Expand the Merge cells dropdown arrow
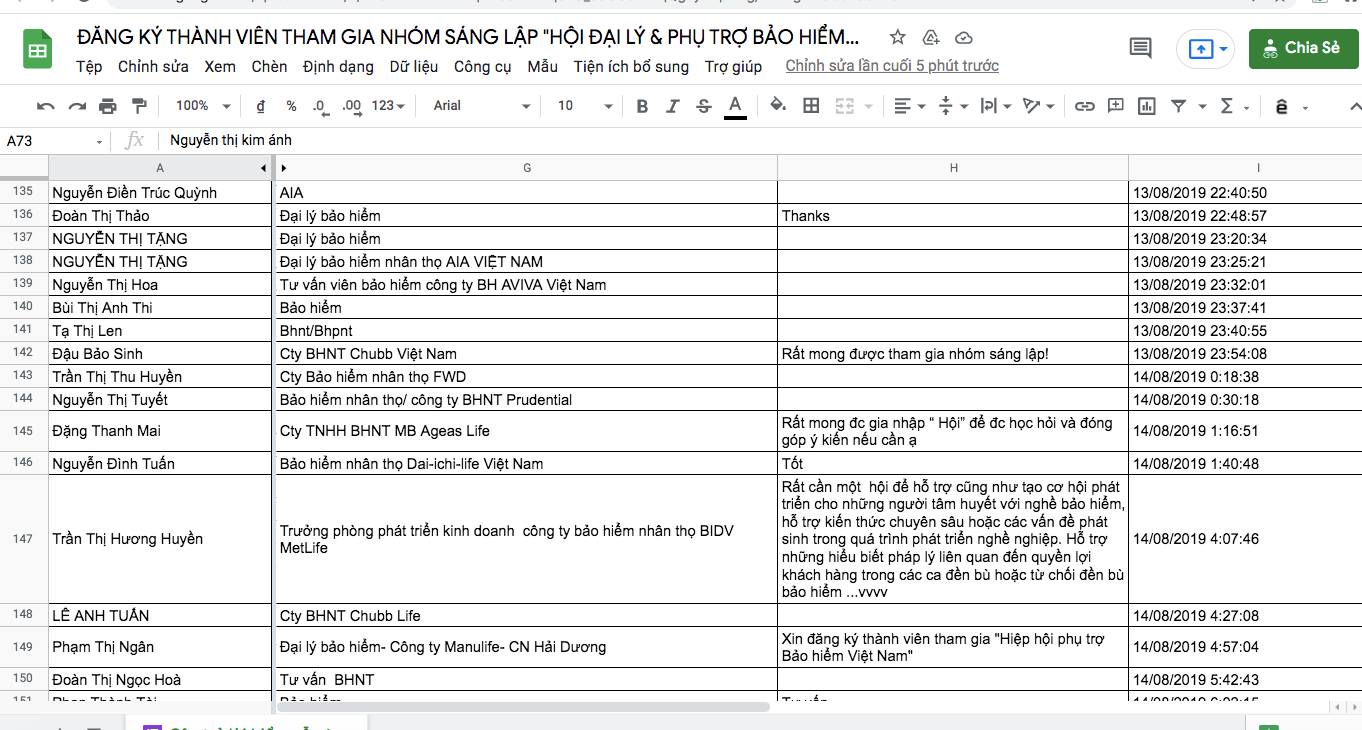 pos(868,106)
